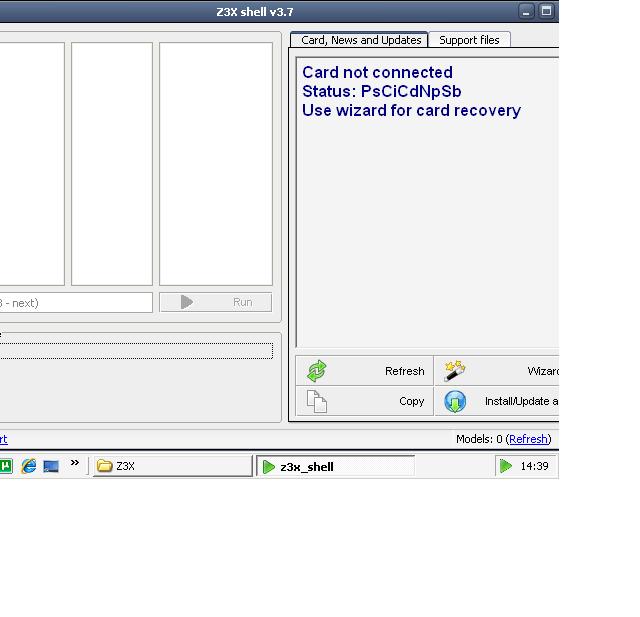Click the green Refresh arrows icon
Viewport: 640px width, 617px height.
tap(317, 371)
